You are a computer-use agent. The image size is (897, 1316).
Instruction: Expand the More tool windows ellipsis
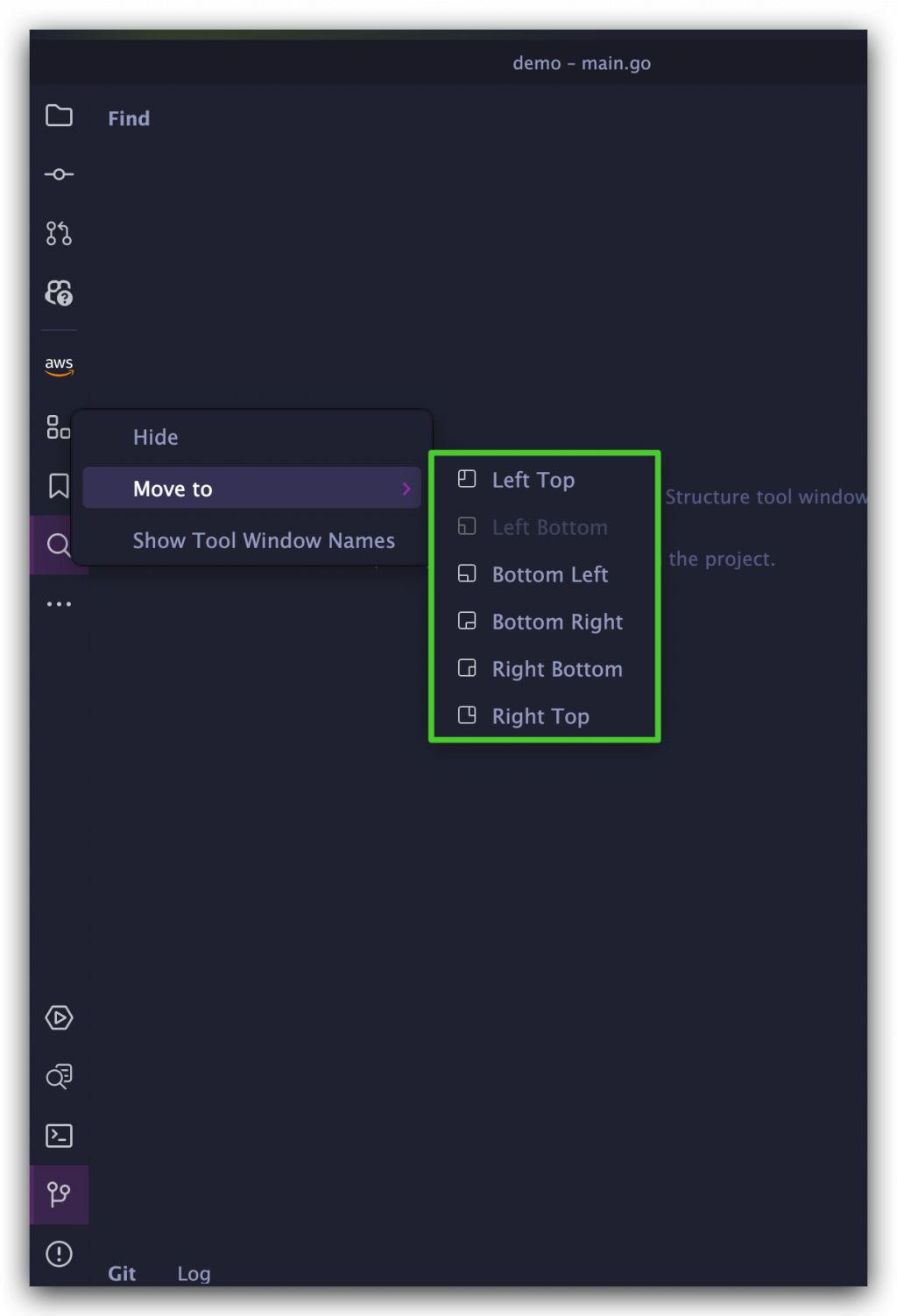(x=59, y=604)
